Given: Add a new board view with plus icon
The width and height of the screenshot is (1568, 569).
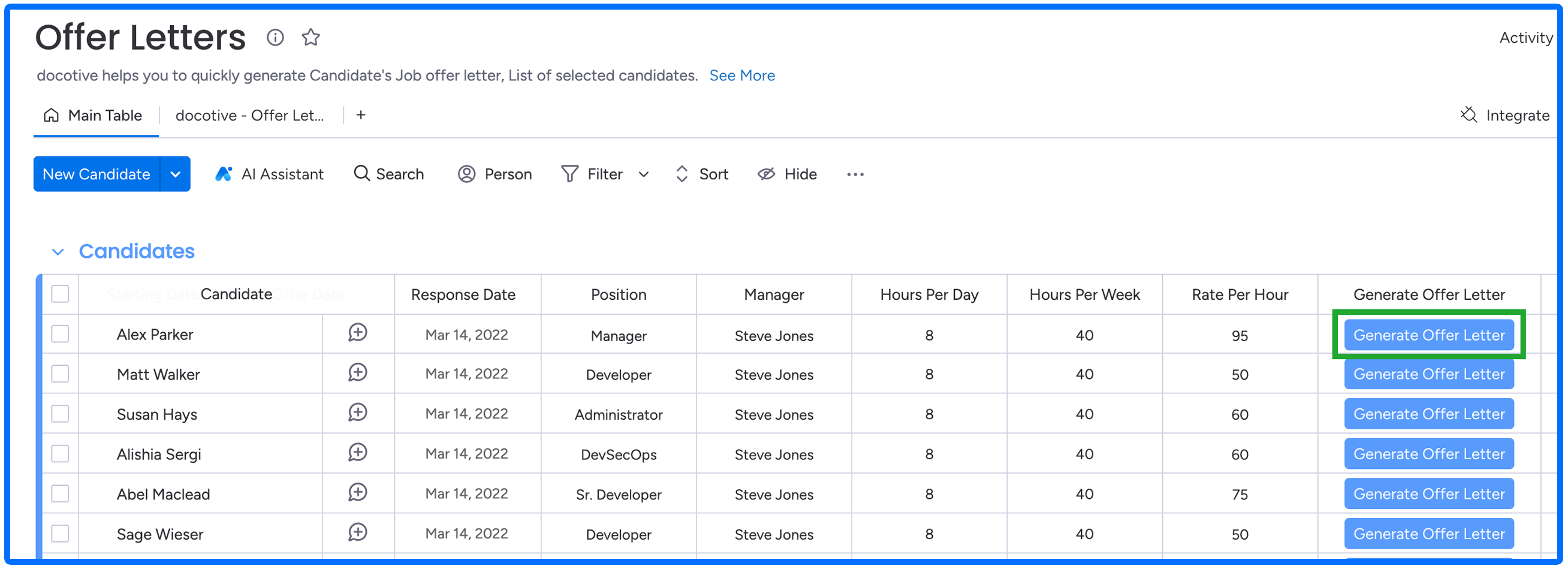Looking at the screenshot, I should (x=361, y=115).
